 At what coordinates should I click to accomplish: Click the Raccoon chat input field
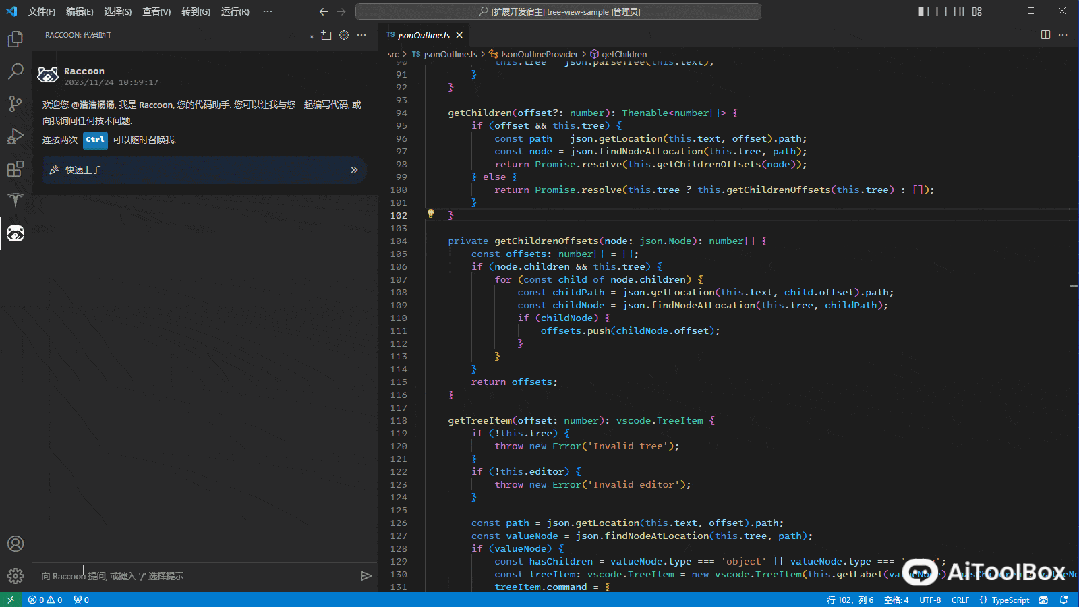tap(198, 575)
